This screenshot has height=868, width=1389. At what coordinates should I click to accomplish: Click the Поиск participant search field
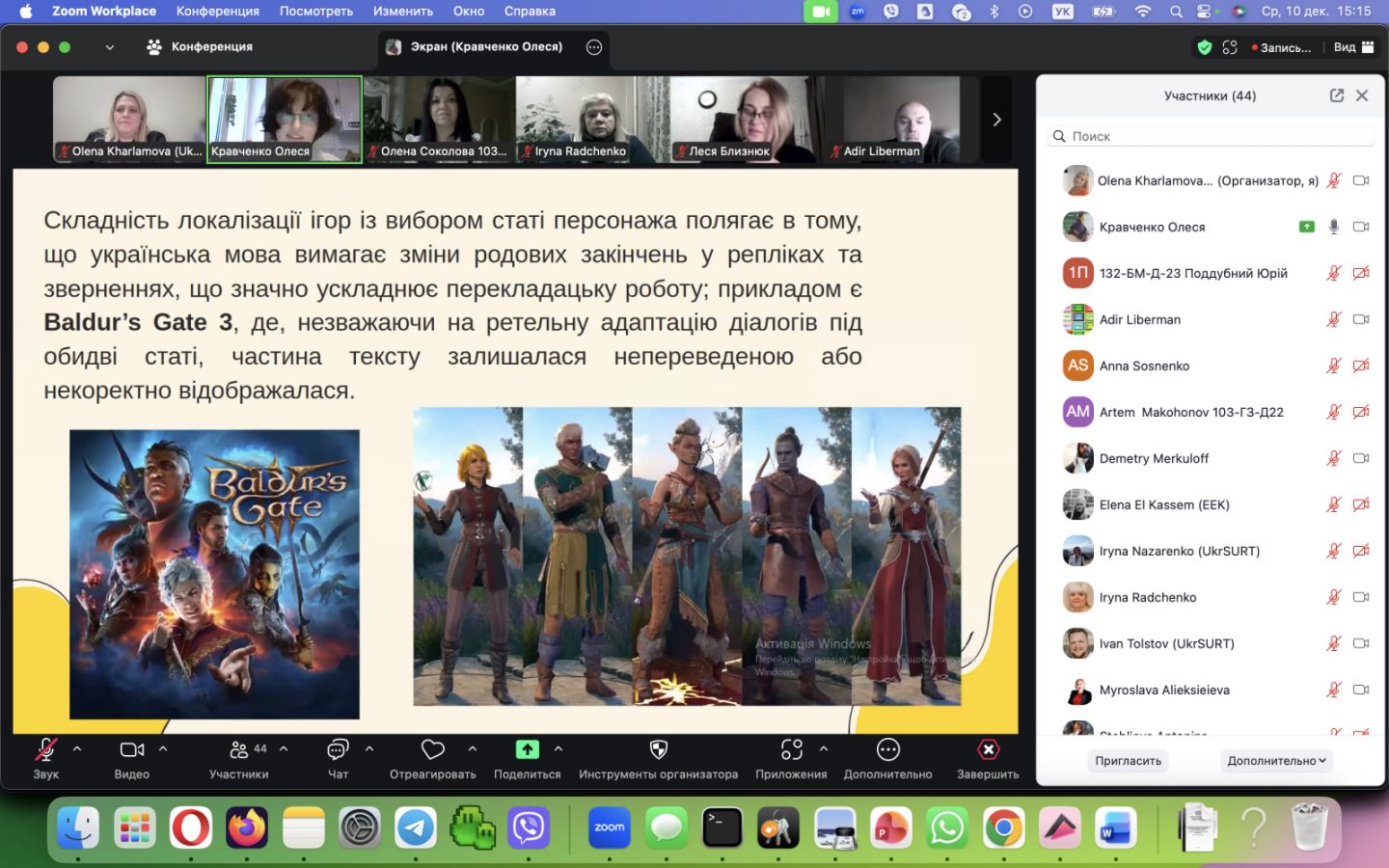coord(1210,136)
